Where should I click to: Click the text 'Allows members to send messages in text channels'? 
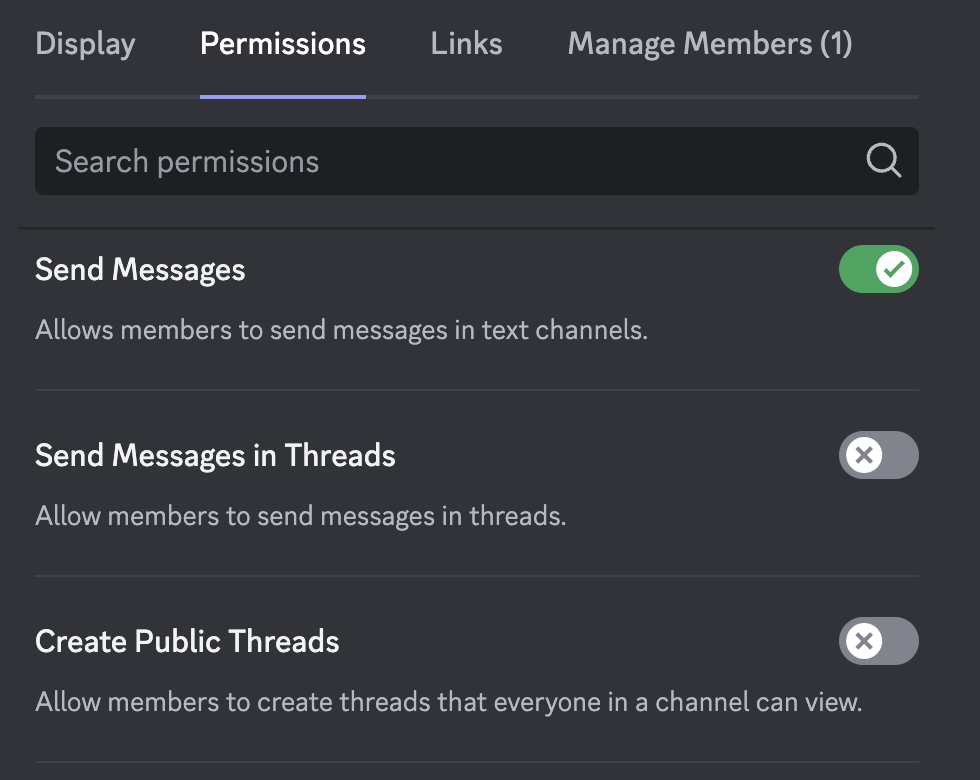click(x=341, y=330)
